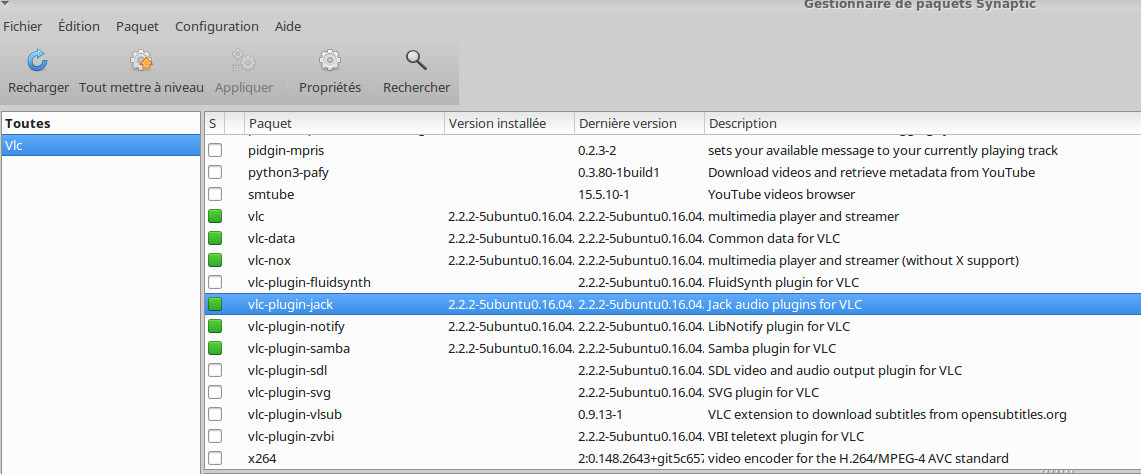Open the Édition menu

79,26
